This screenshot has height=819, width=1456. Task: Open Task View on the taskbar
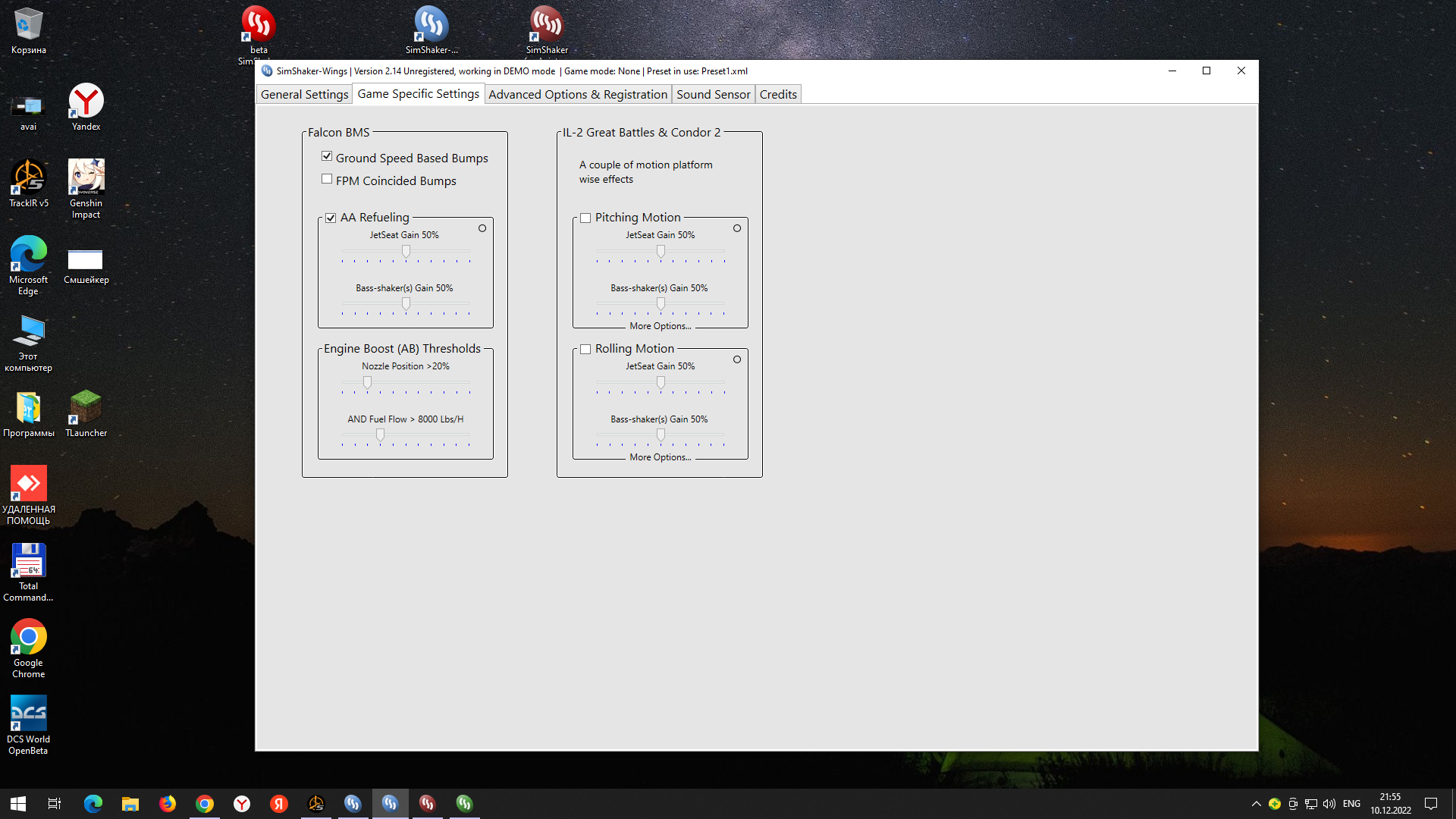tap(55, 803)
